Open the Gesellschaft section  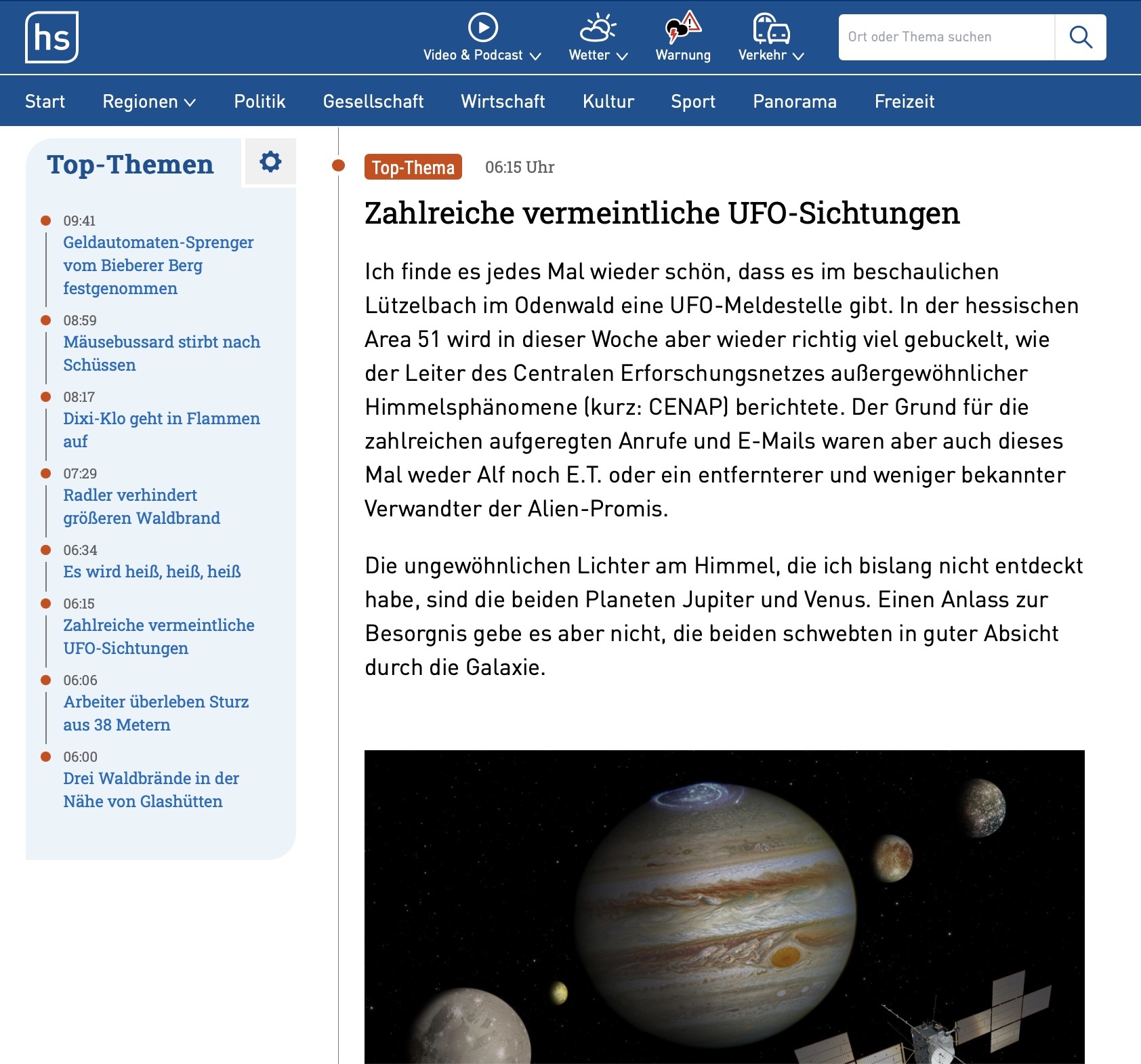[x=373, y=102]
